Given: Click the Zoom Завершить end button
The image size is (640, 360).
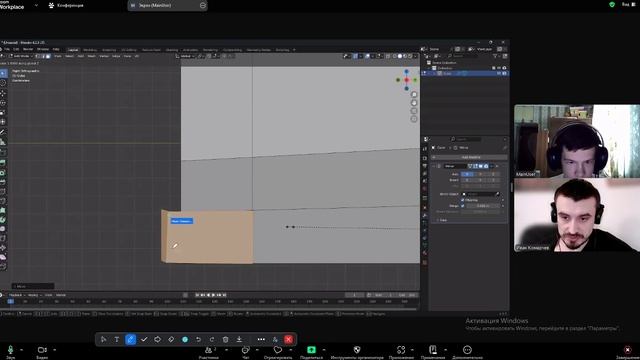Looking at the screenshot, I should (x=628, y=352).
